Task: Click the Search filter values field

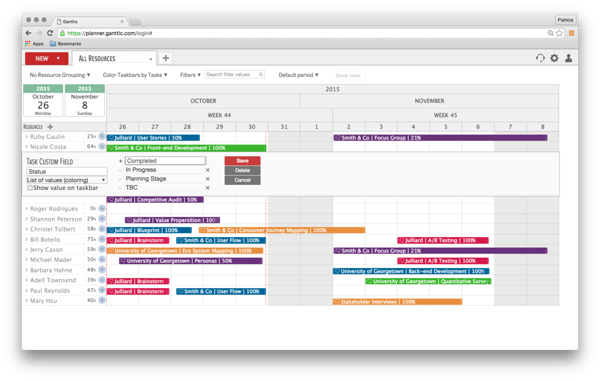Action: pos(234,75)
